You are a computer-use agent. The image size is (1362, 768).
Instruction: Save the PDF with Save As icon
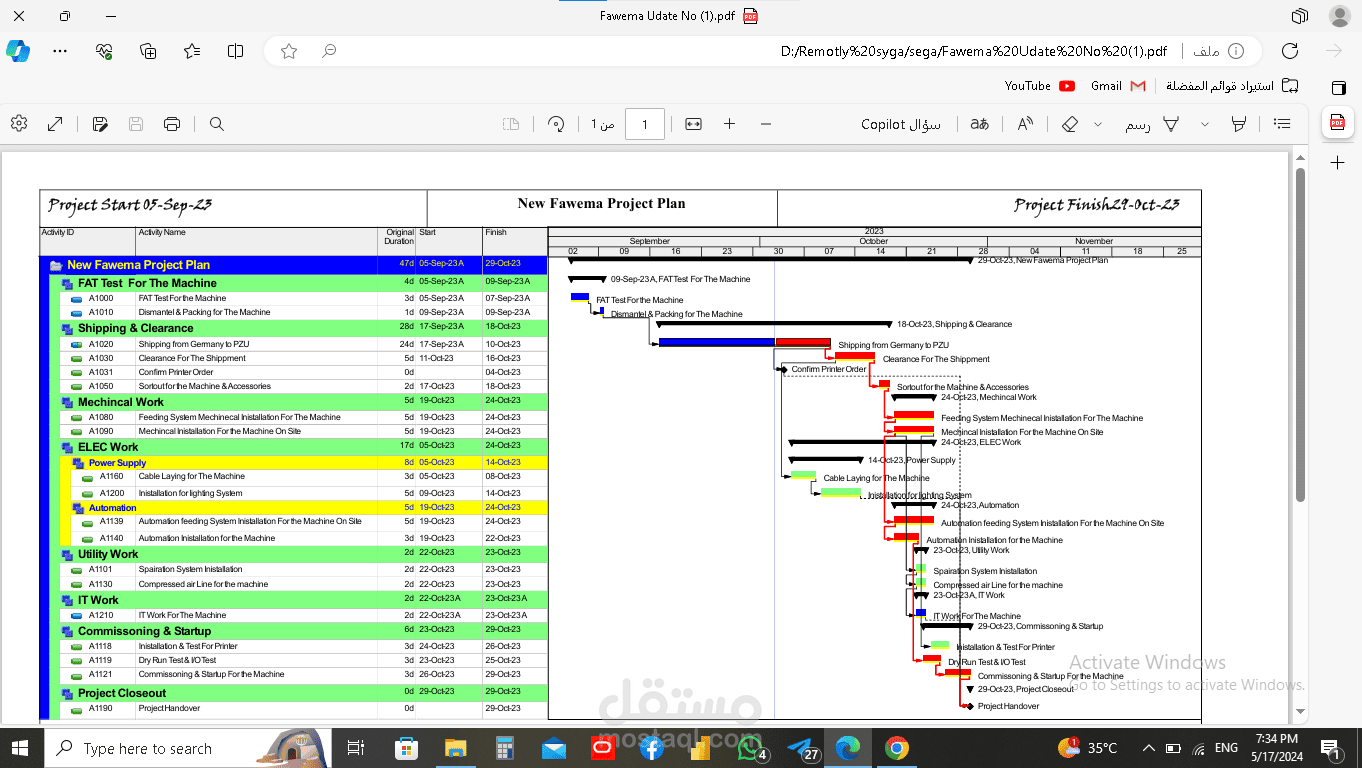[100, 124]
